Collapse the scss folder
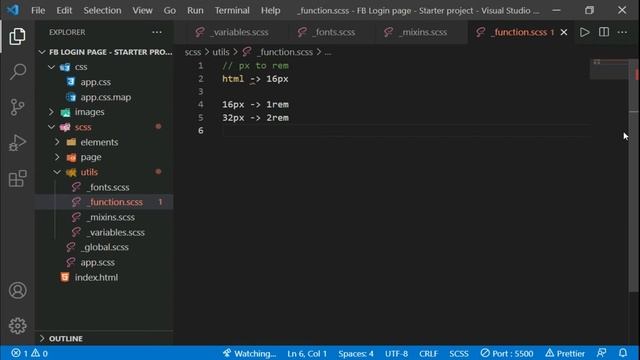Image resolution: width=640 pixels, height=360 pixels. click(51, 127)
